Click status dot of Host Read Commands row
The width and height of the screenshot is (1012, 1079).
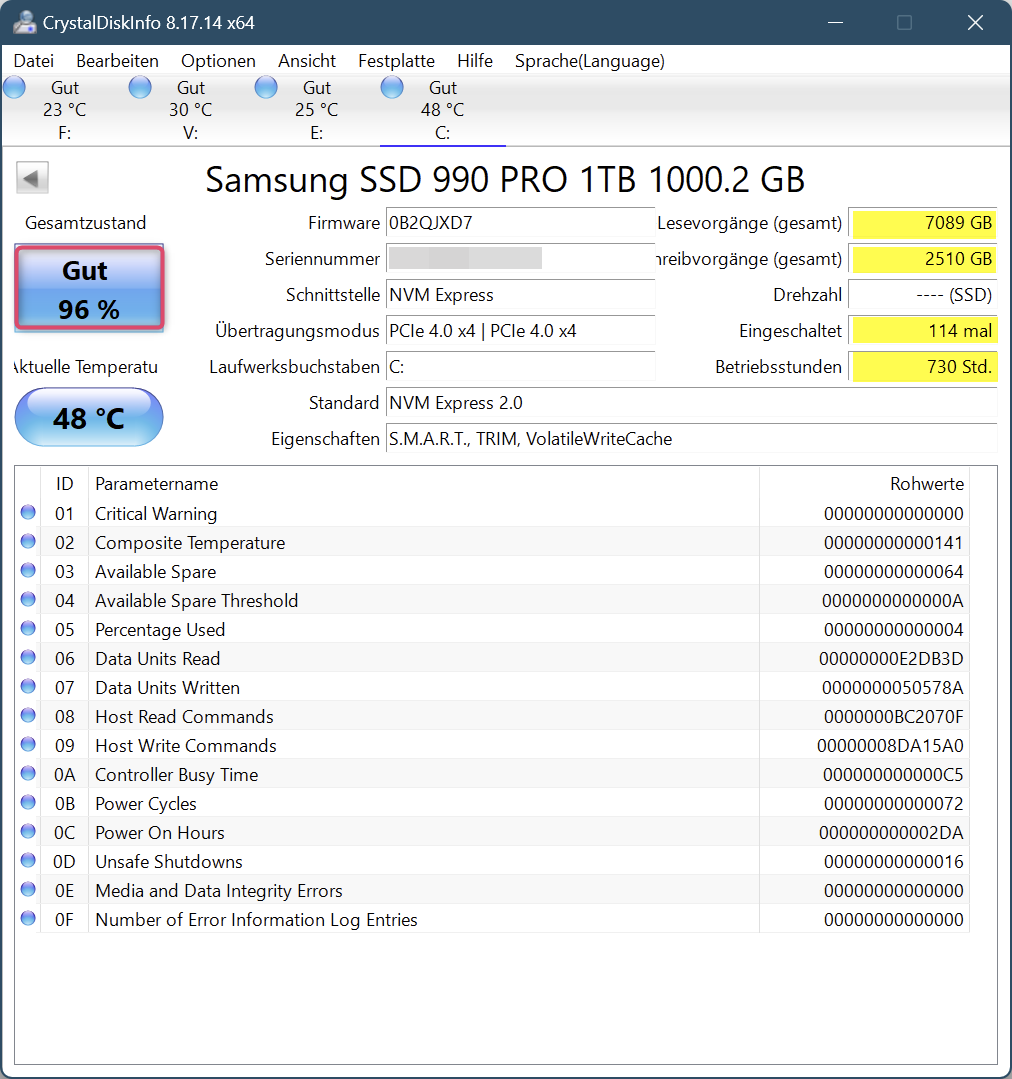pos(28,715)
